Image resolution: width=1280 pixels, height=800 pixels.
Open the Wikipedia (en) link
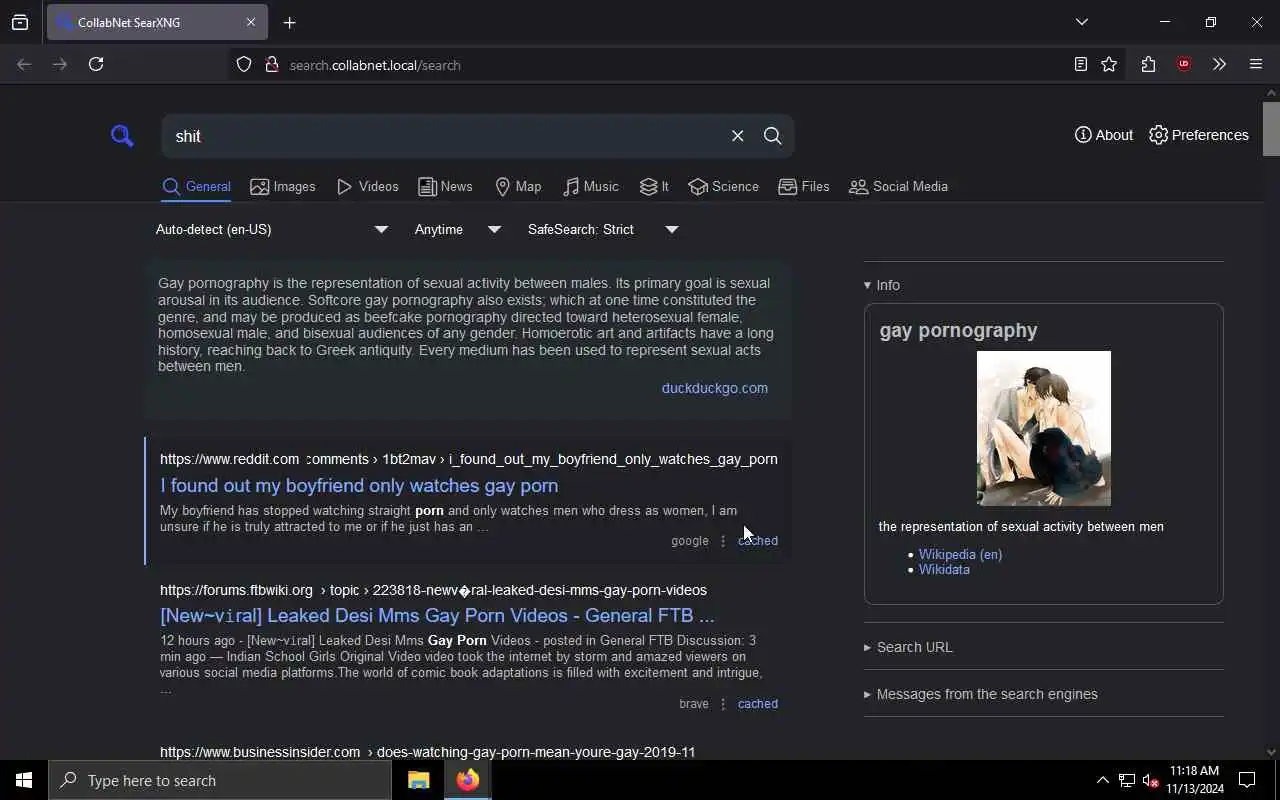(960, 554)
